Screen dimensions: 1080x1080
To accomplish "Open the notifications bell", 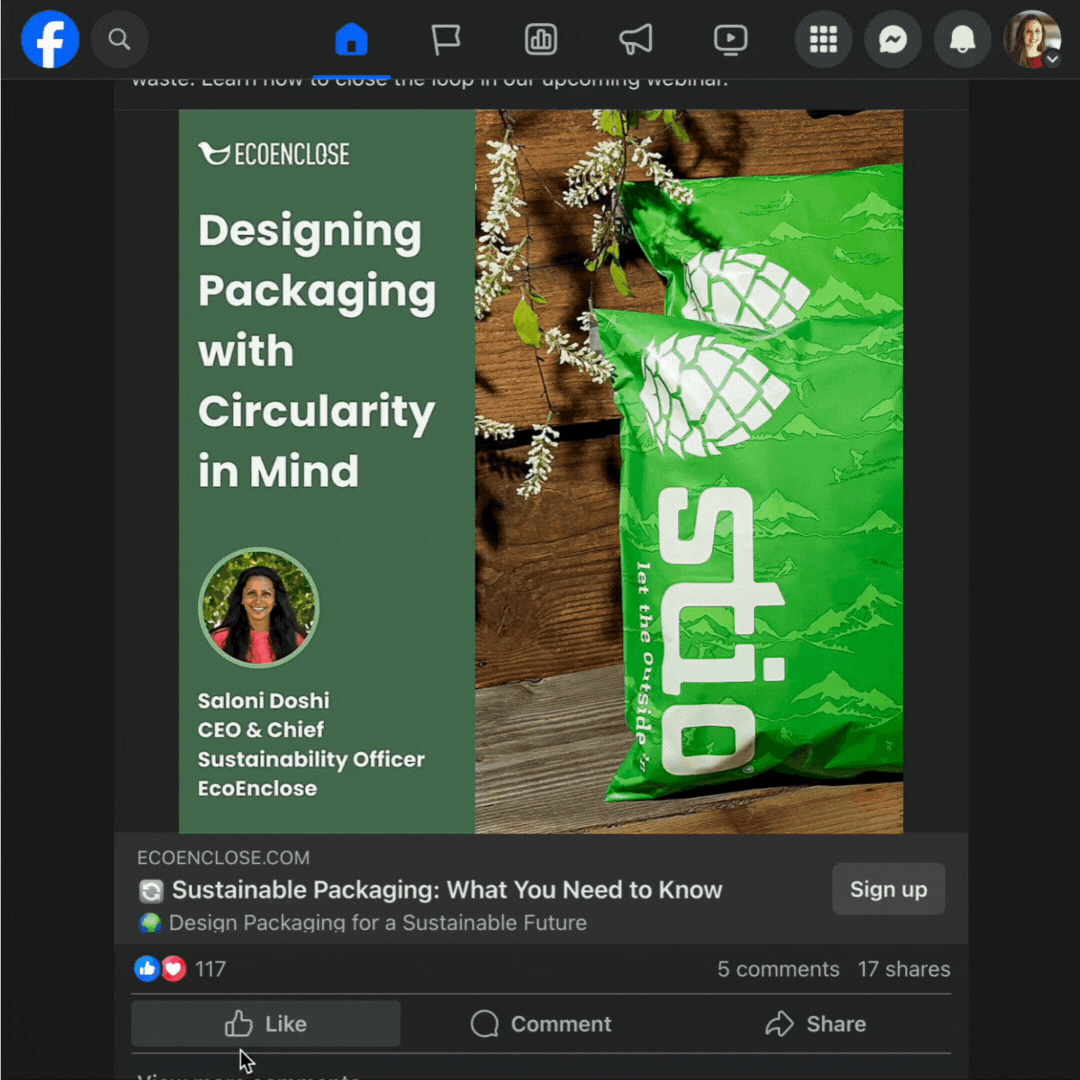I will pos(962,39).
